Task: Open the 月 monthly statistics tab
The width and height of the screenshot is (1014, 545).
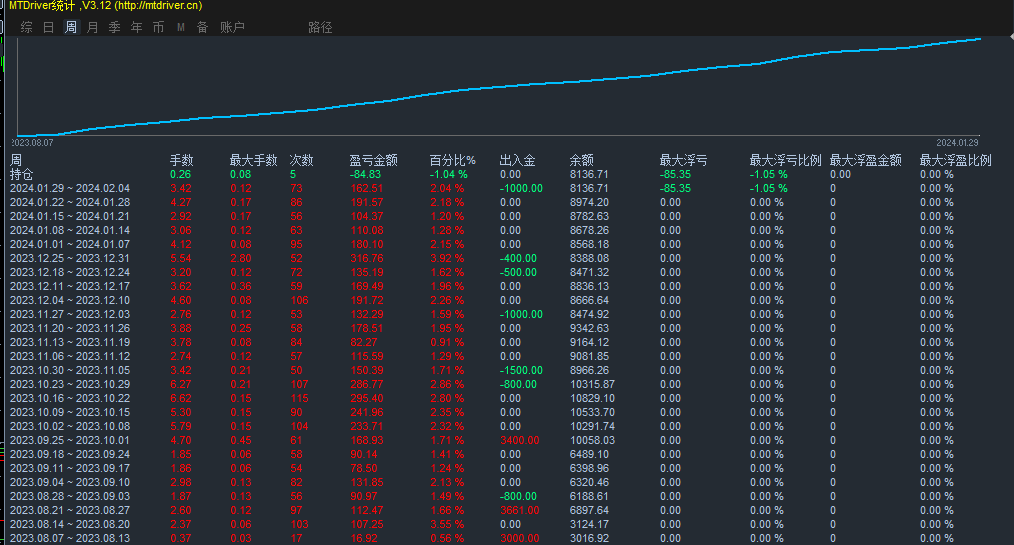Action: [x=93, y=28]
